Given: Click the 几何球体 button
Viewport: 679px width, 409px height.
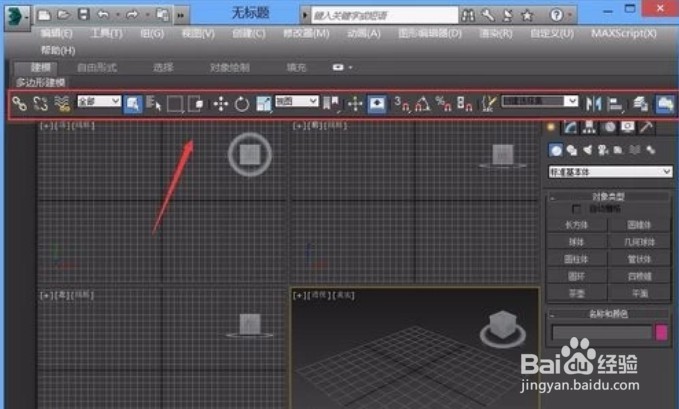Looking at the screenshot, I should 640,242.
